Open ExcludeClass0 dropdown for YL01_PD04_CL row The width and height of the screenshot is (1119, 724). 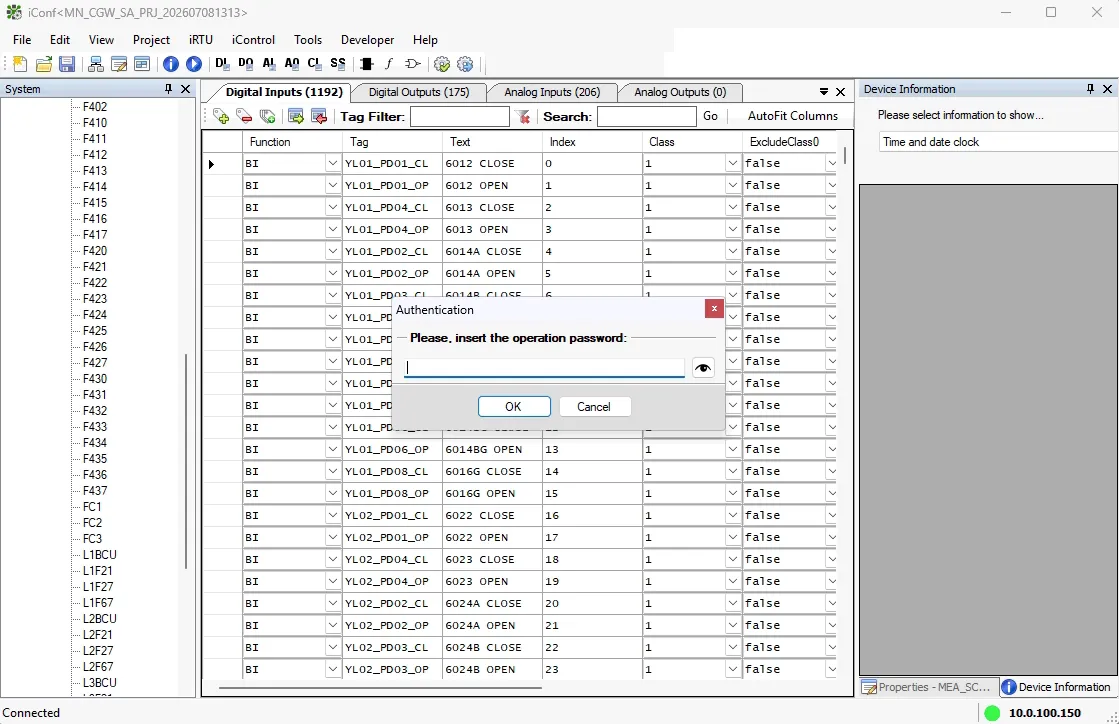[831, 208]
